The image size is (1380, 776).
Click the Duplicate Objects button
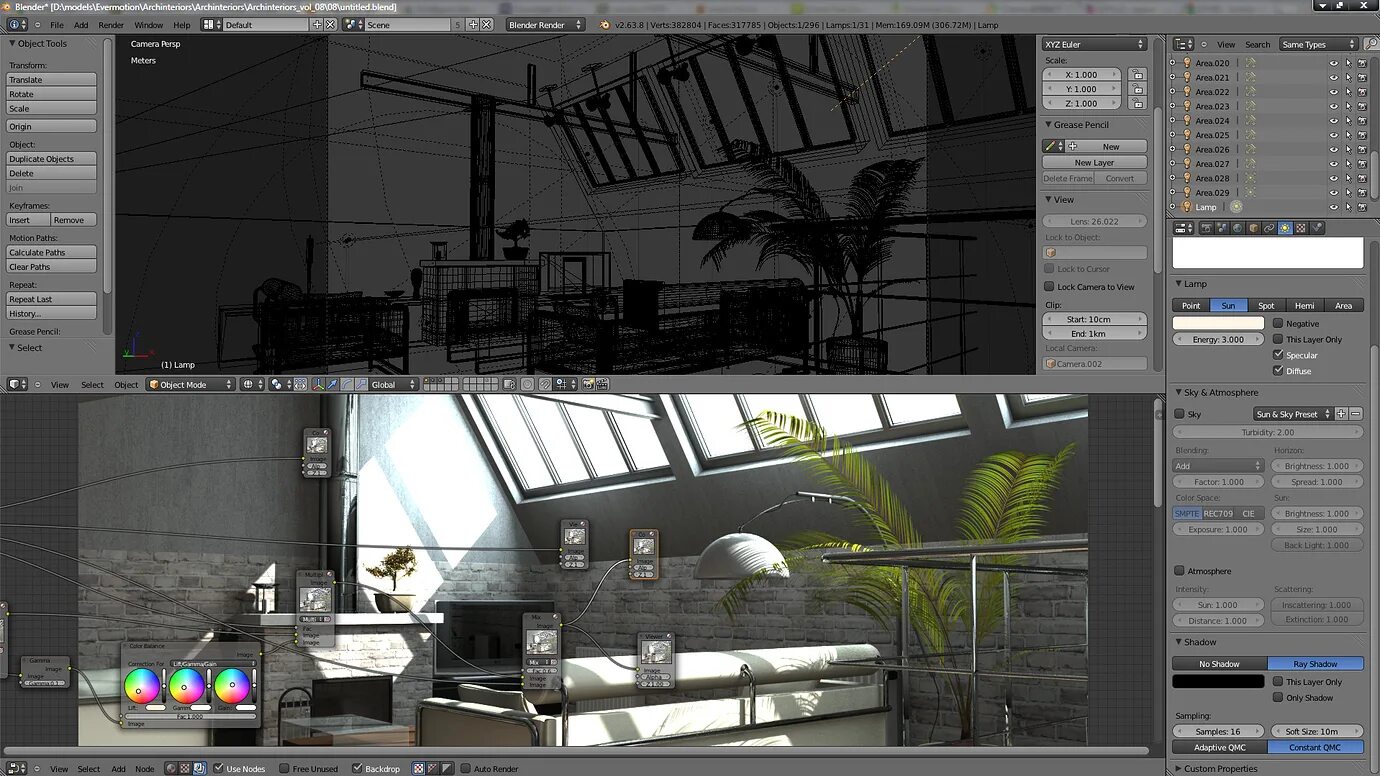pos(50,158)
